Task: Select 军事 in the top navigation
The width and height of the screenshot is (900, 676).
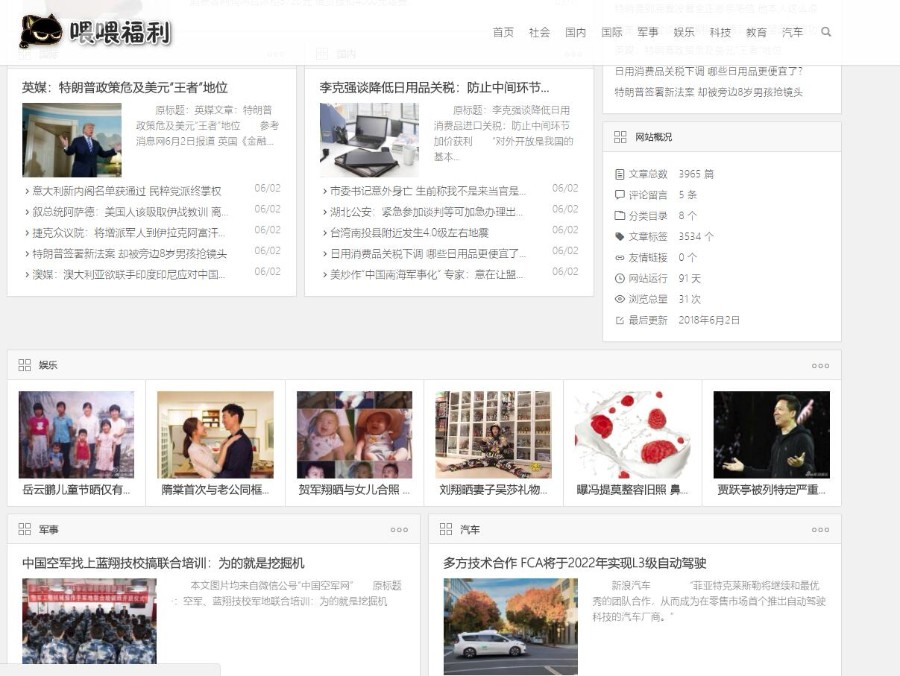Action: tap(648, 32)
